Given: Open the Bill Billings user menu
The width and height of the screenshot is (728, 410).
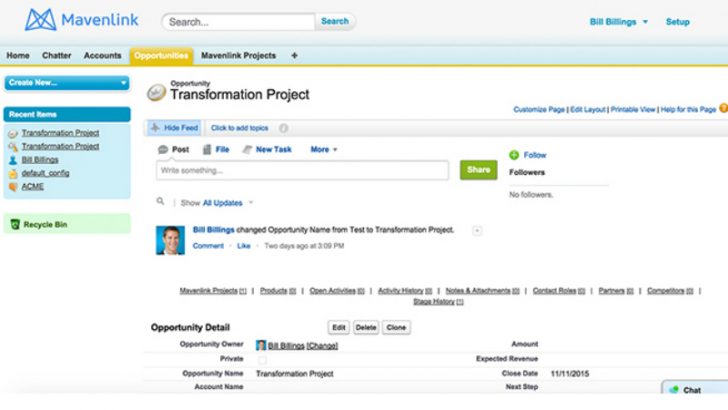Looking at the screenshot, I should tap(618, 22).
